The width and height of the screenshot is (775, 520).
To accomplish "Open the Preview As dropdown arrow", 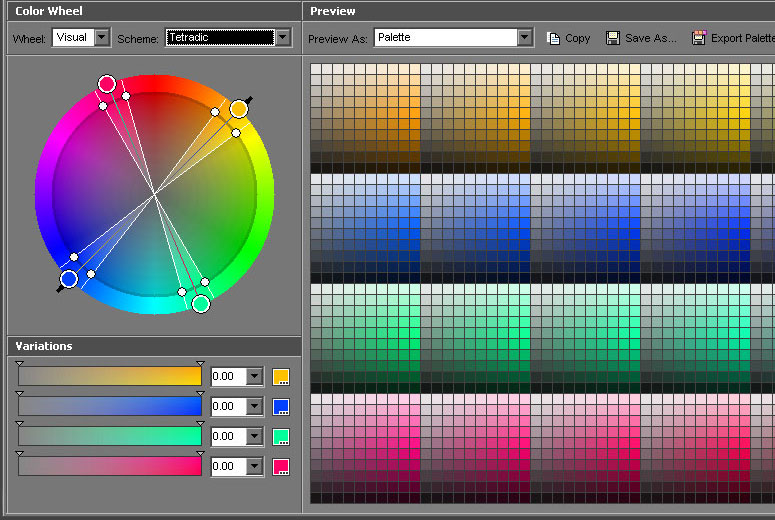I will coord(524,37).
